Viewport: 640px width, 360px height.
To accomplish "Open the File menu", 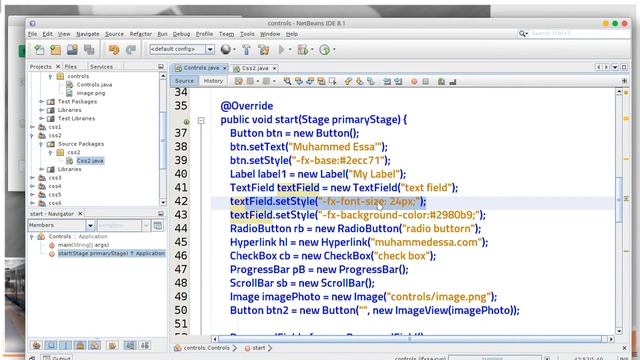I will click(33, 34).
